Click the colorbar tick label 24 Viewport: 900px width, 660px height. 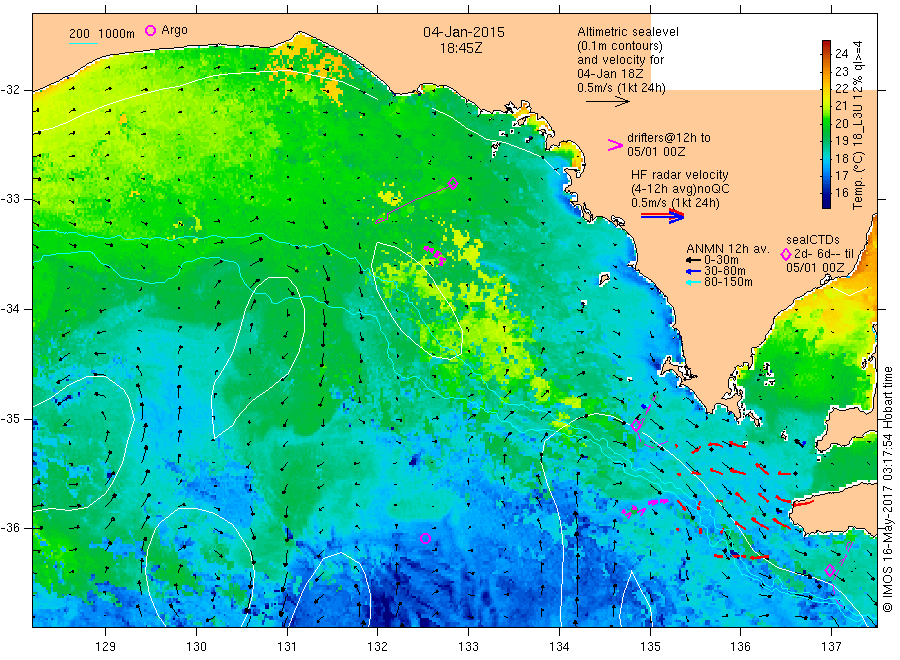[841, 53]
